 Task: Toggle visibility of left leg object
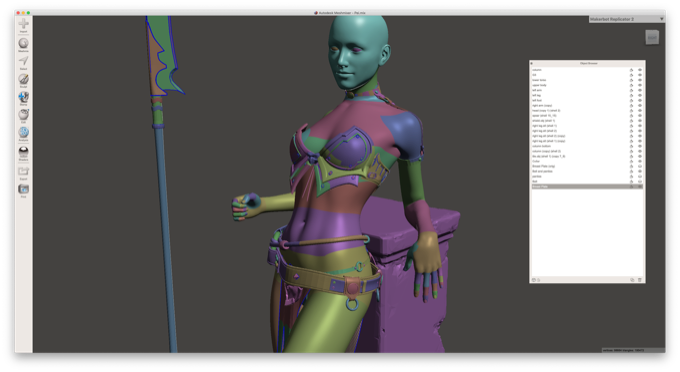click(x=640, y=95)
